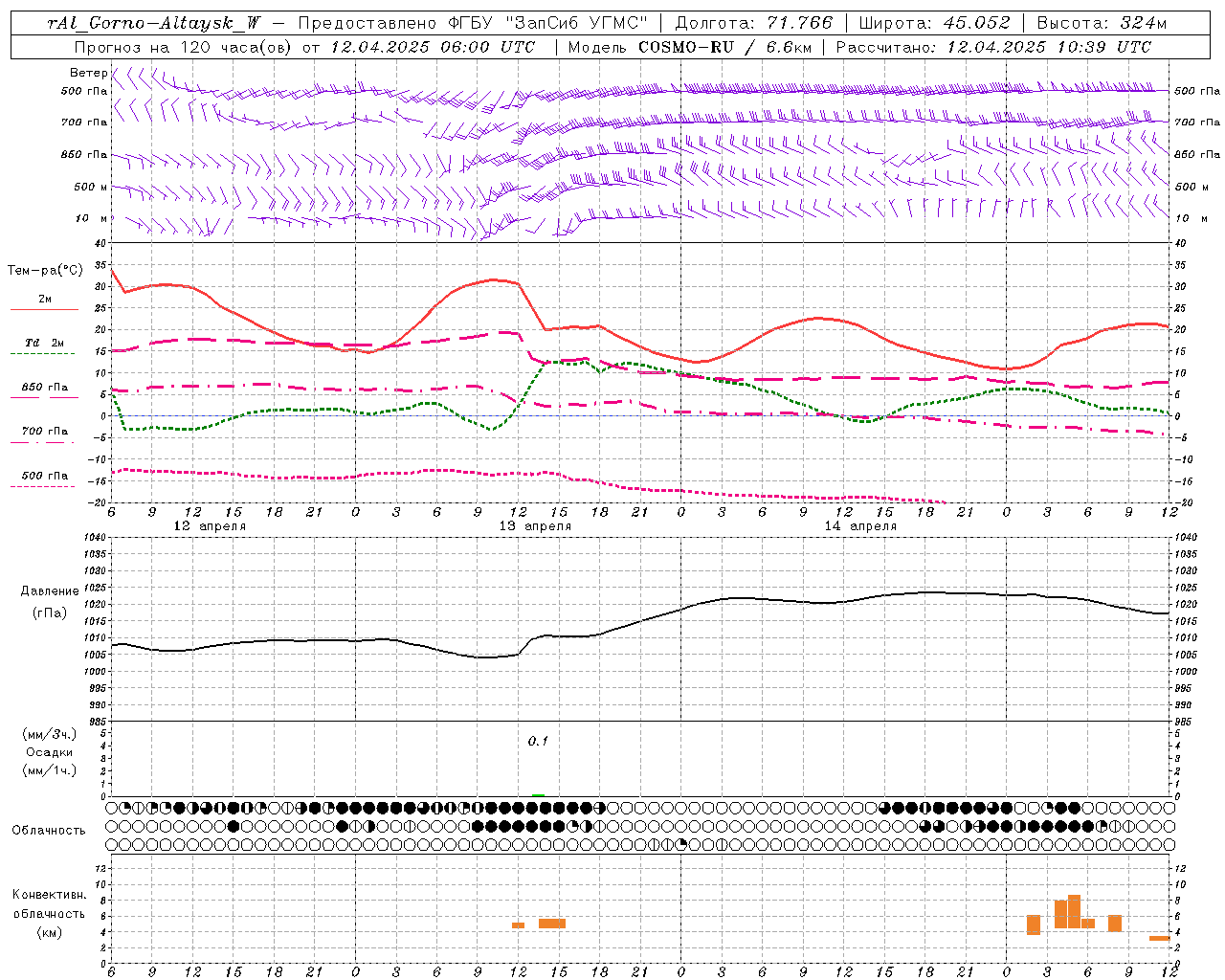Image resolution: width=1225 pixels, height=980 pixels.
Task: Click the left 1040 pressure axis value
Action: click(x=94, y=538)
